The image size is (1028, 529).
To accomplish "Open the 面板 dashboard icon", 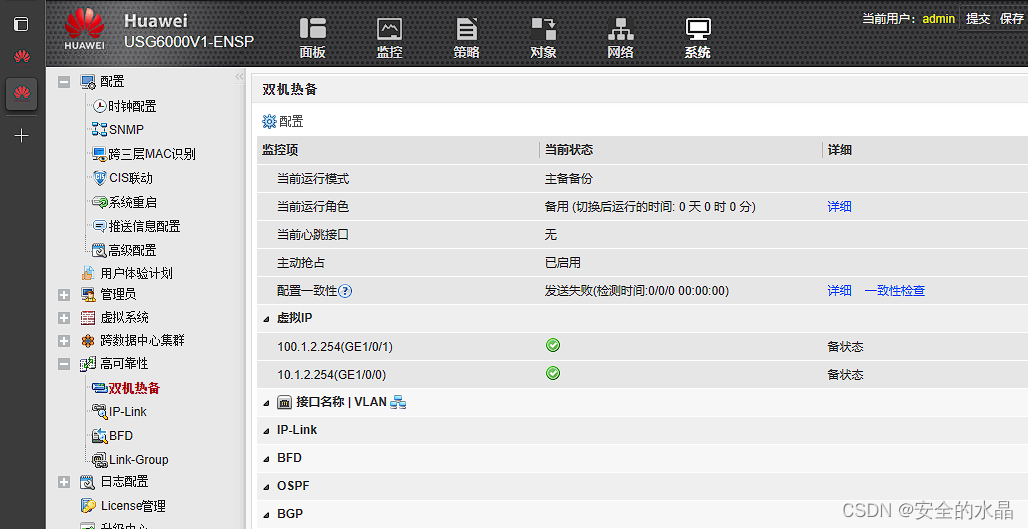I will click(313, 29).
